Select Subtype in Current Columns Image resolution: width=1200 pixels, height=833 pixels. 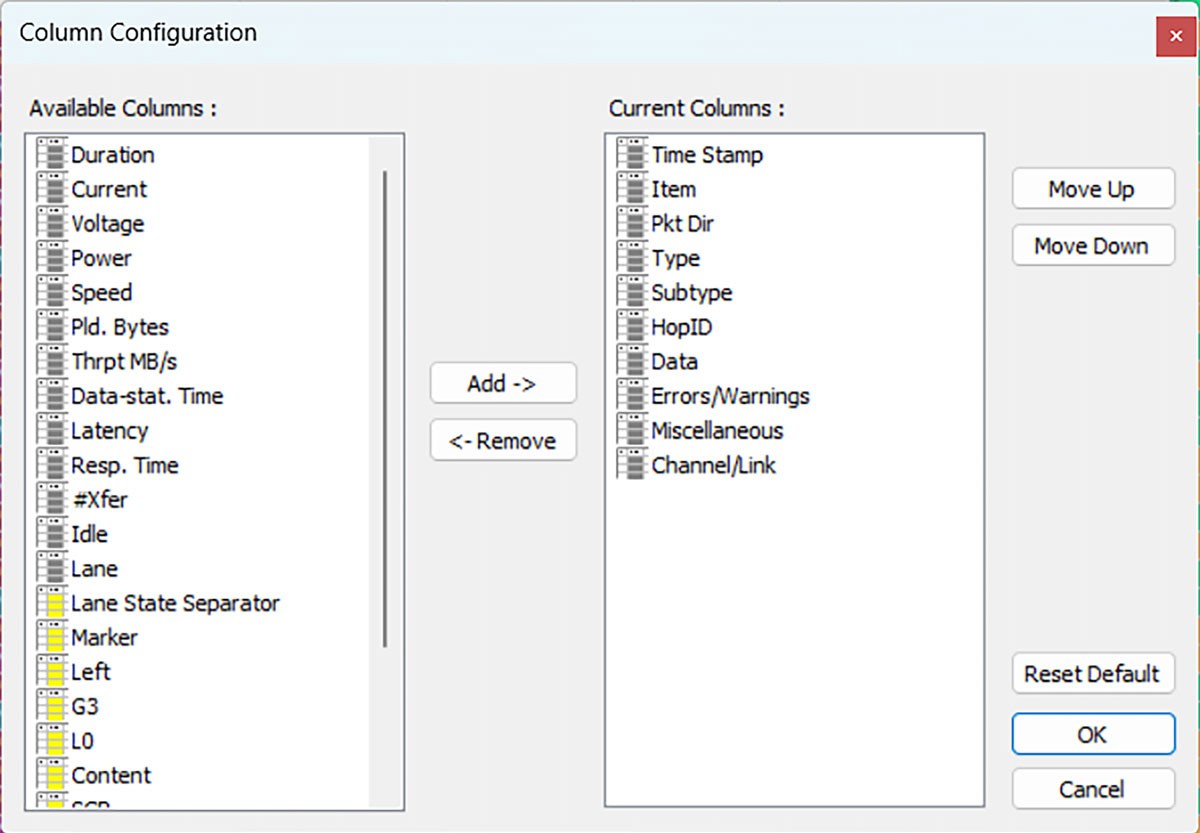692,292
